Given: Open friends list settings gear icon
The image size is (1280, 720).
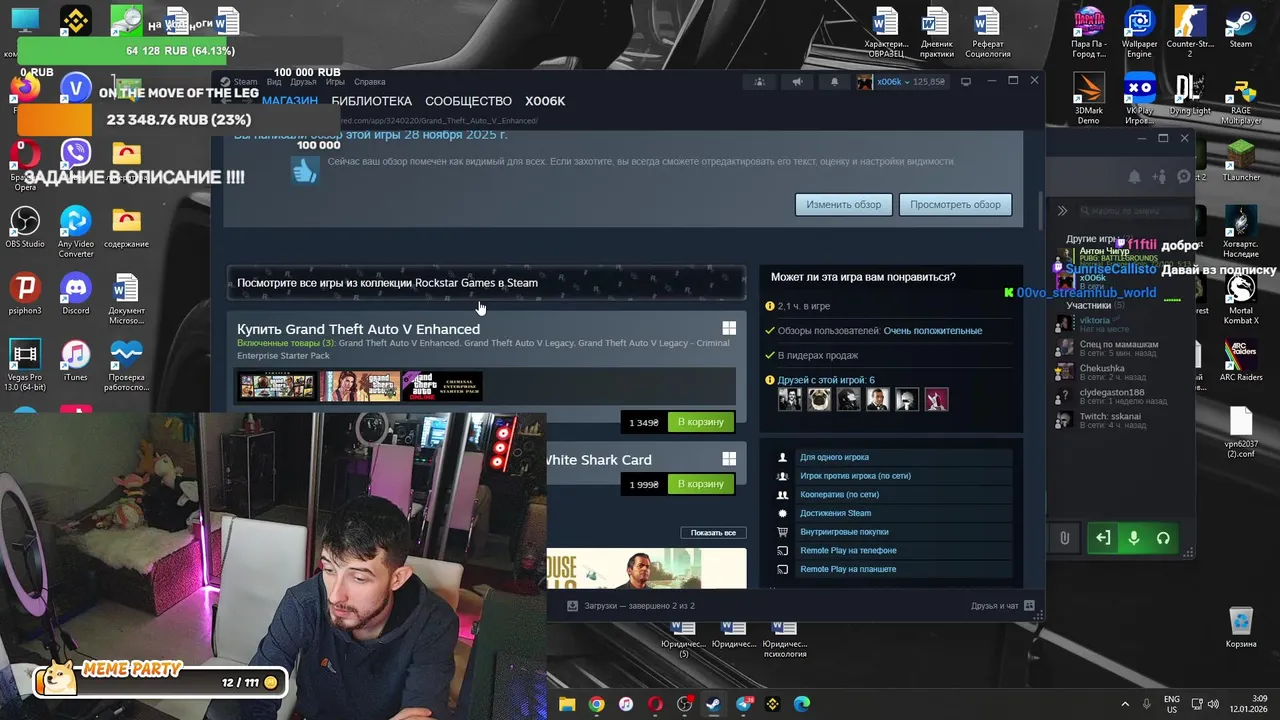Looking at the screenshot, I should point(1184,177).
